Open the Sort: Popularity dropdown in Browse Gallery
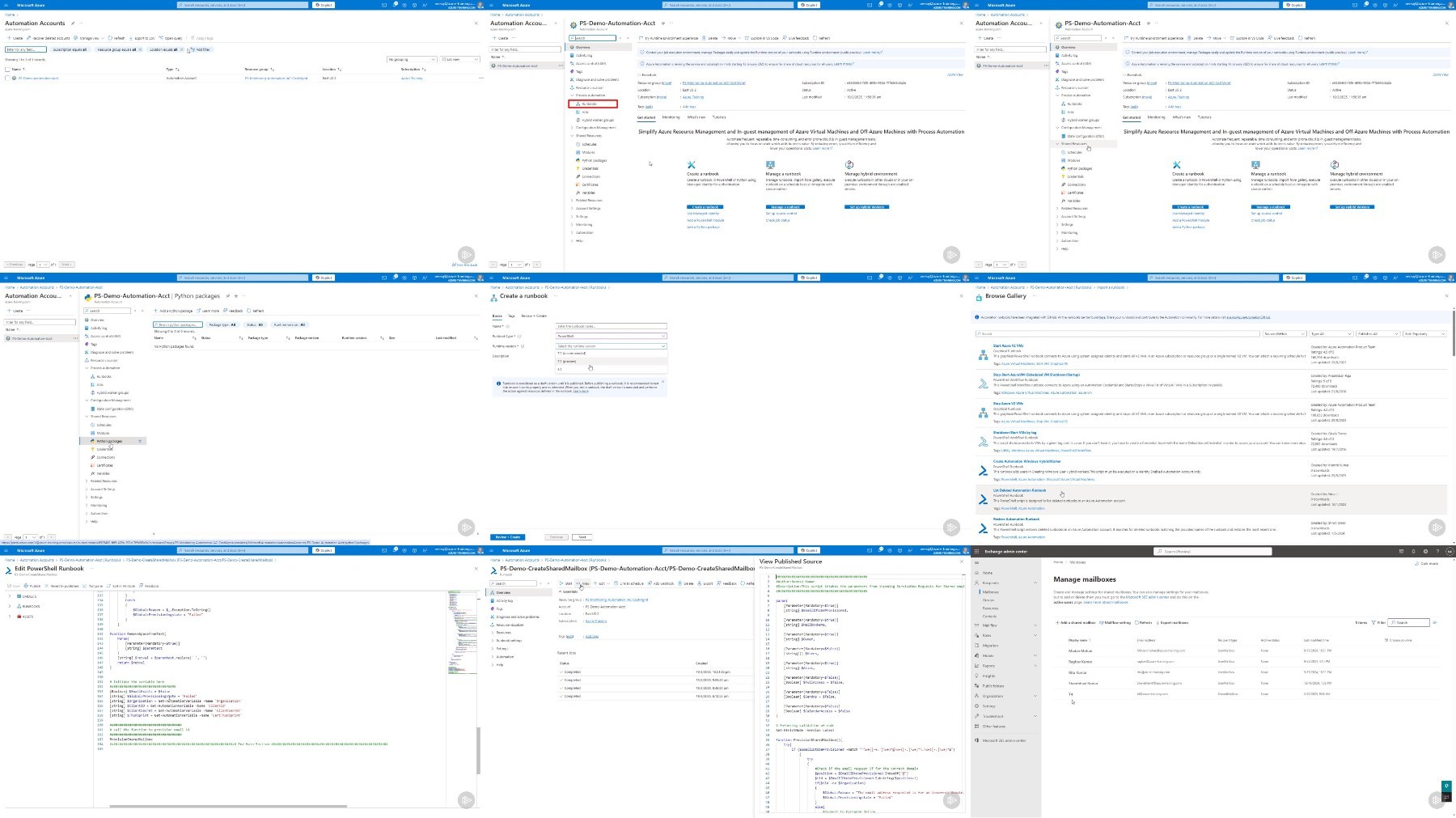 tap(1425, 333)
